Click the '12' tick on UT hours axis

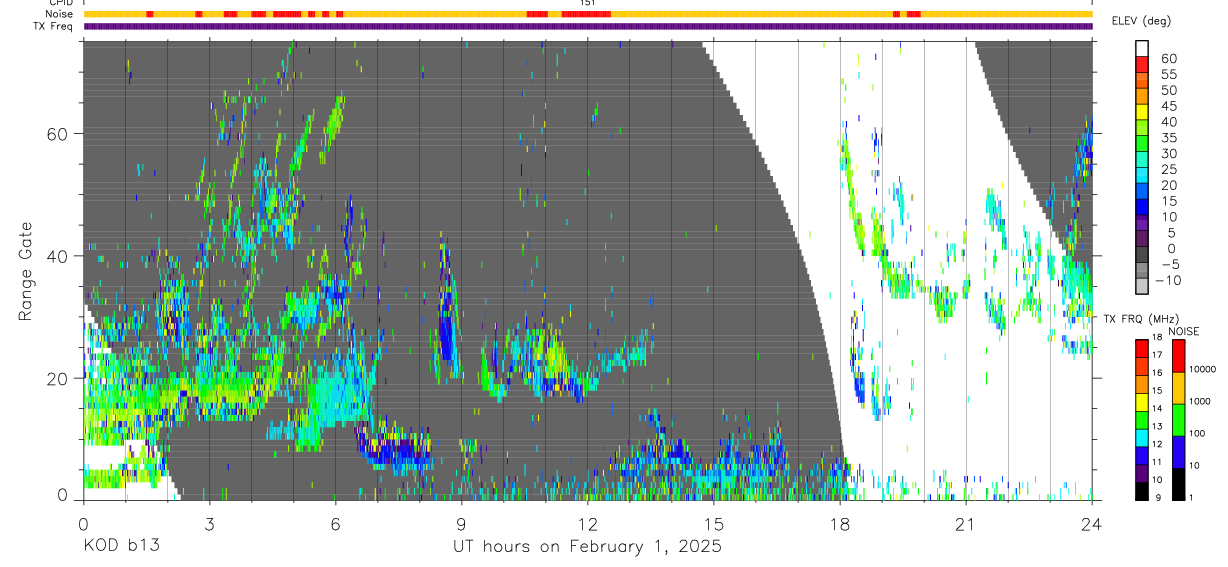point(588,523)
